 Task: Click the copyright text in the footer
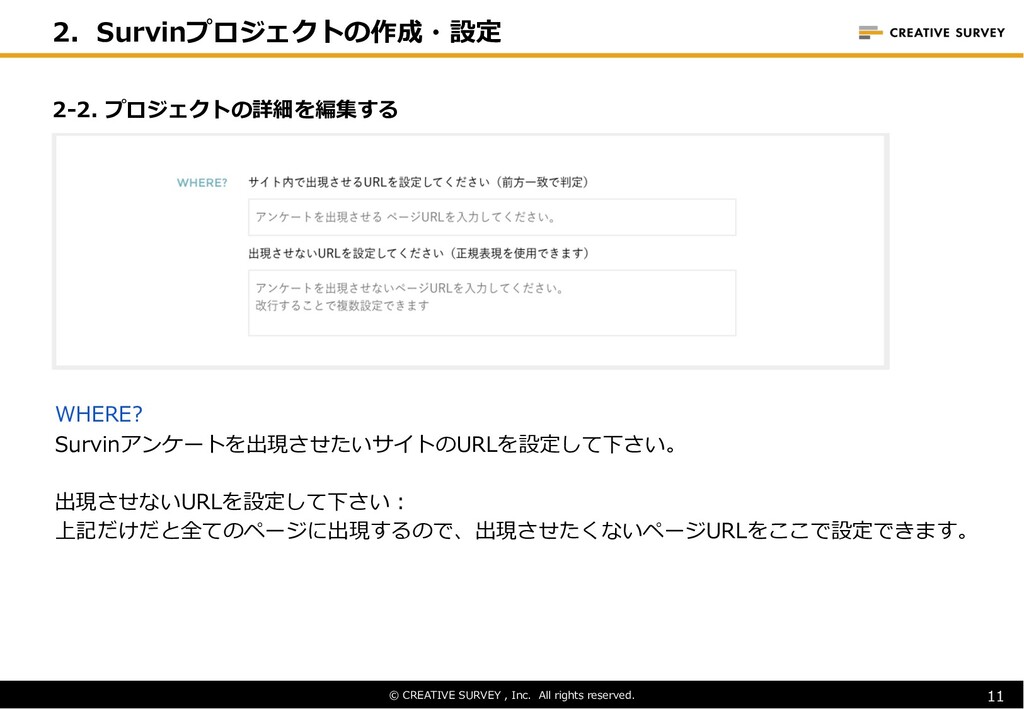tap(512, 695)
